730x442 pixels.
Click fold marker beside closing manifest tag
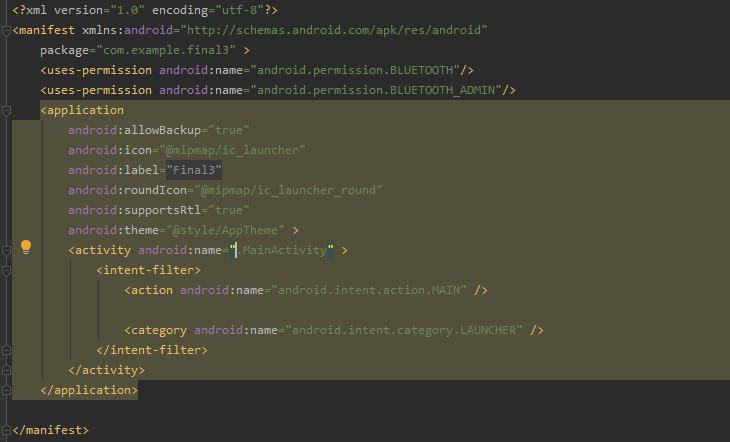pos(6,430)
